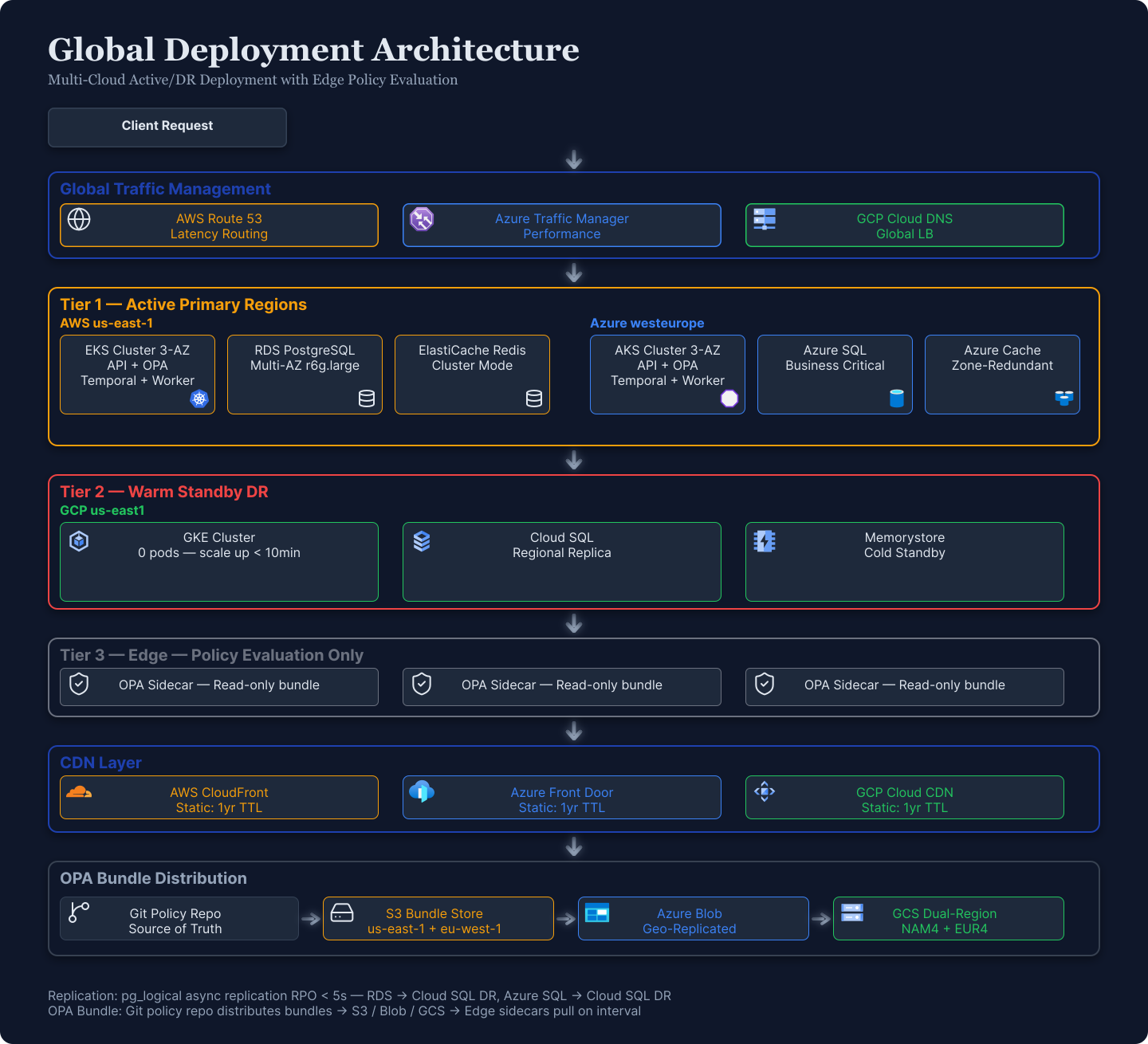Click the AWS CloudFront orange cloud icon
This screenshot has width=1148, height=1044.
click(x=79, y=792)
